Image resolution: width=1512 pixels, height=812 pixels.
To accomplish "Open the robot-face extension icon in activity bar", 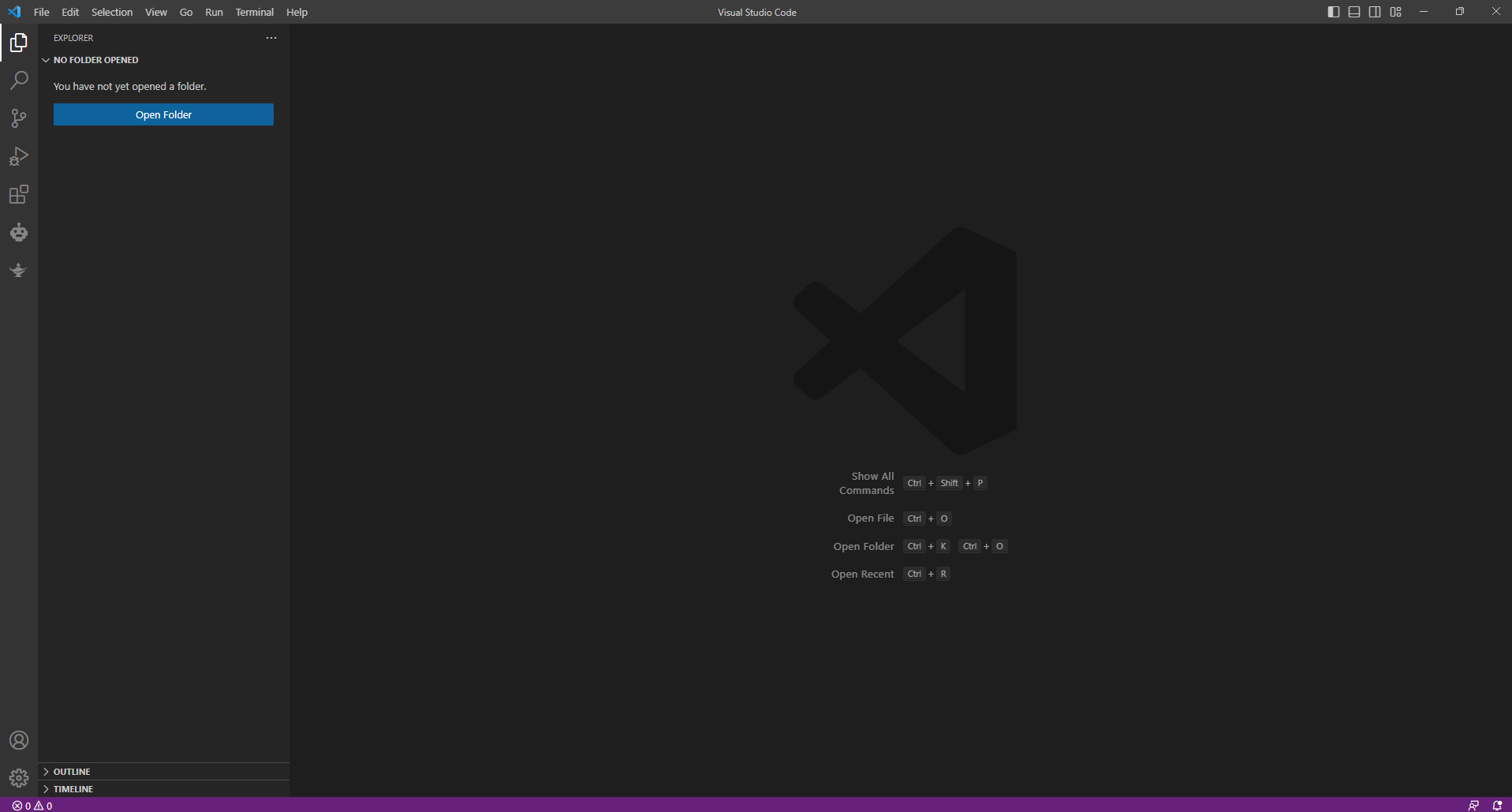I will coord(19,232).
